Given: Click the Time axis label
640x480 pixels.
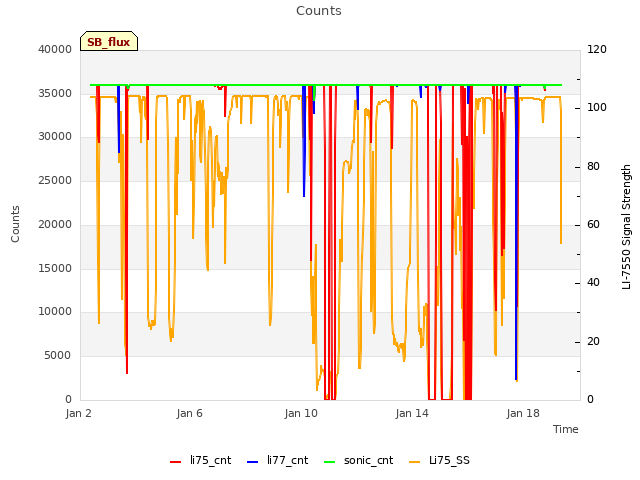Looking at the screenshot, I should tap(566, 429).
